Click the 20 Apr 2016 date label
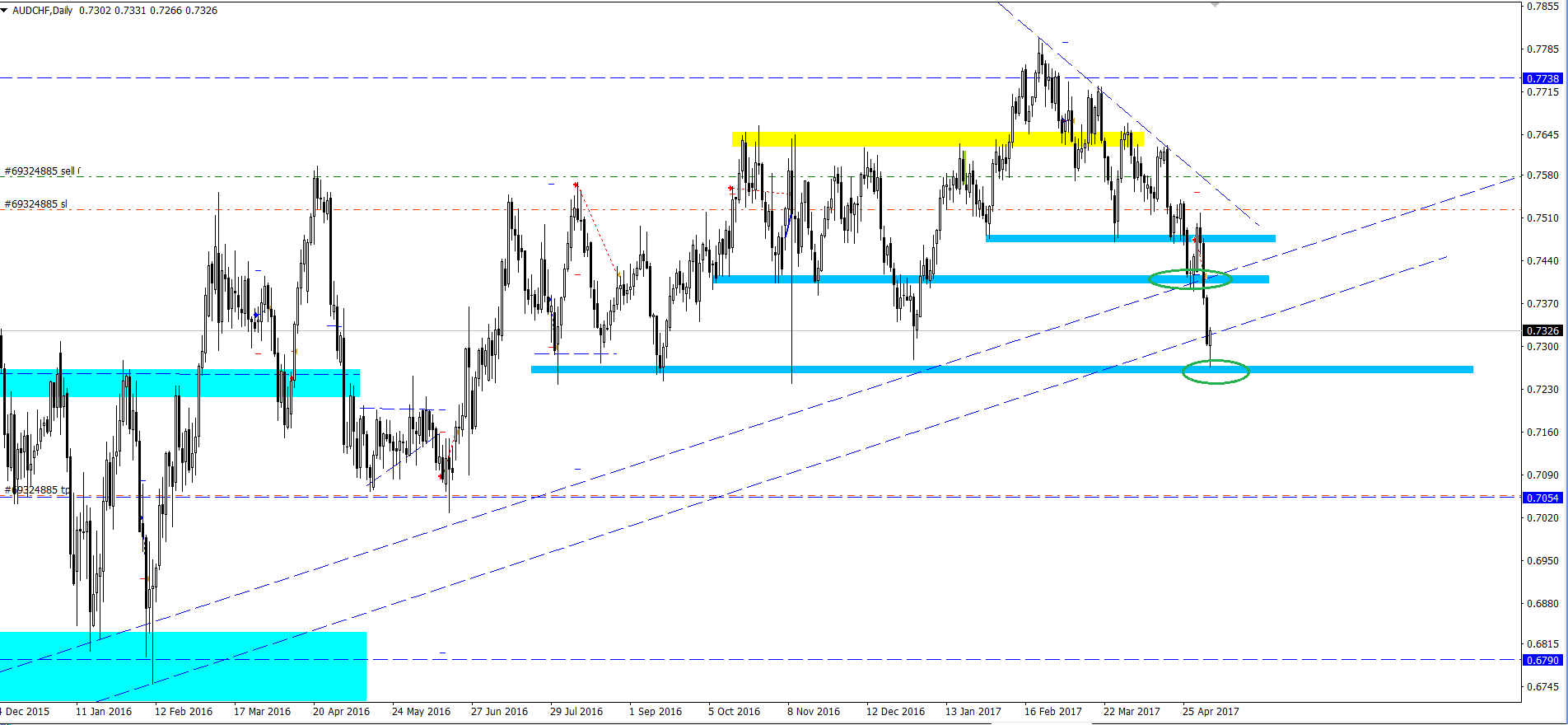The width and height of the screenshot is (1568, 725). click(x=341, y=711)
